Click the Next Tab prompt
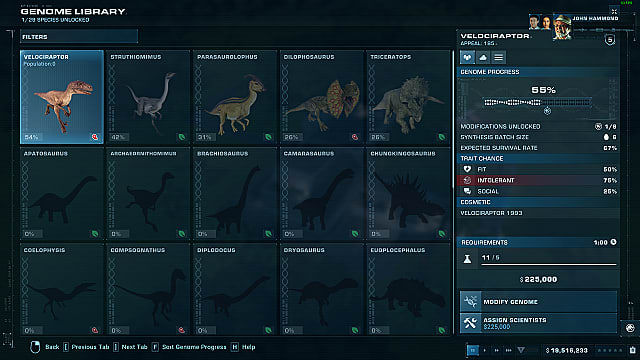Image resolution: width=640 pixels, height=360 pixels. pos(131,347)
